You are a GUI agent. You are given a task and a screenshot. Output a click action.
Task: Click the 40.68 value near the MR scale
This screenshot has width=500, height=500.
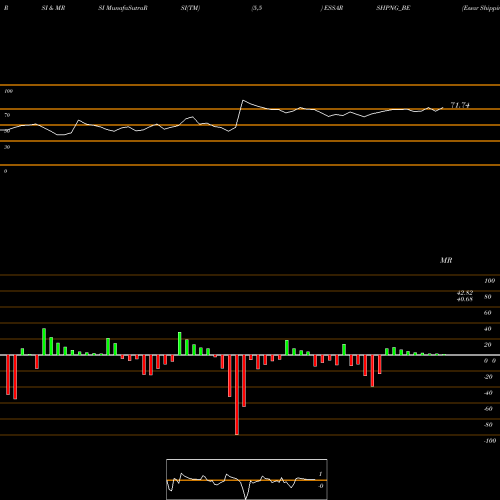pyautogui.click(x=465, y=299)
